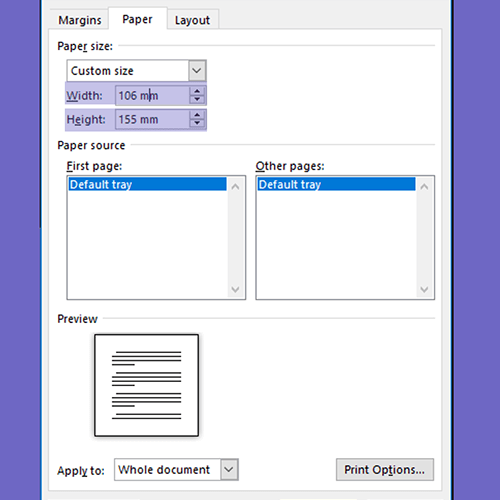Switch to the Margins tab
The width and height of the screenshot is (500, 500).
click(80, 20)
